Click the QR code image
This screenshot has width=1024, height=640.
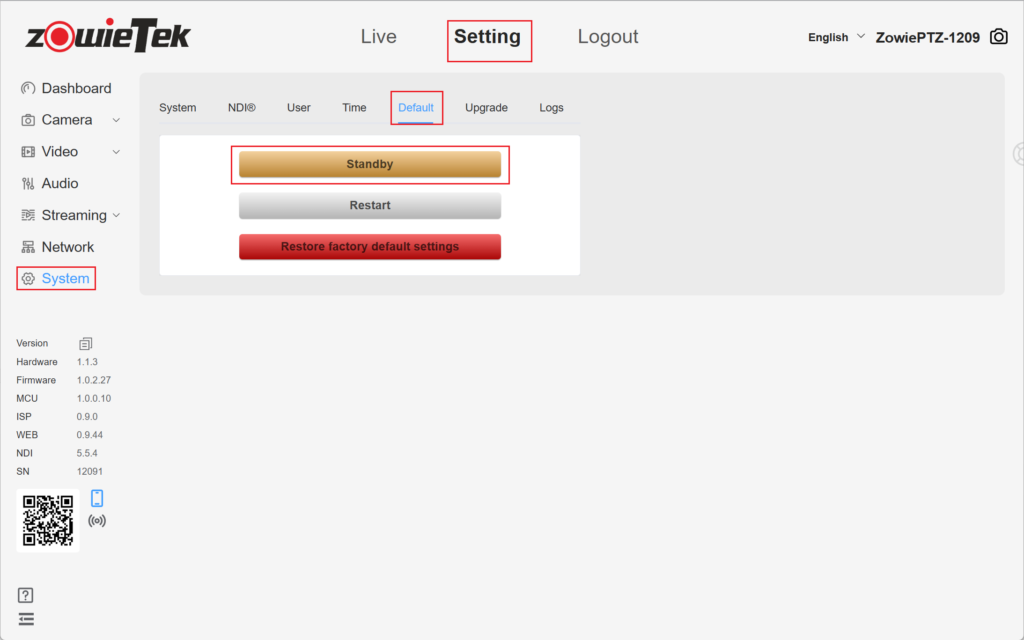click(48, 520)
